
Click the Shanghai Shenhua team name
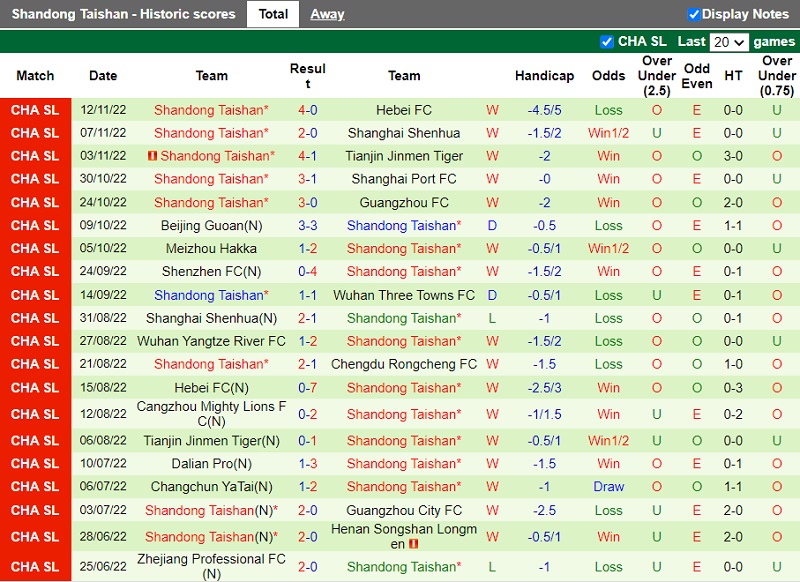tap(404, 133)
